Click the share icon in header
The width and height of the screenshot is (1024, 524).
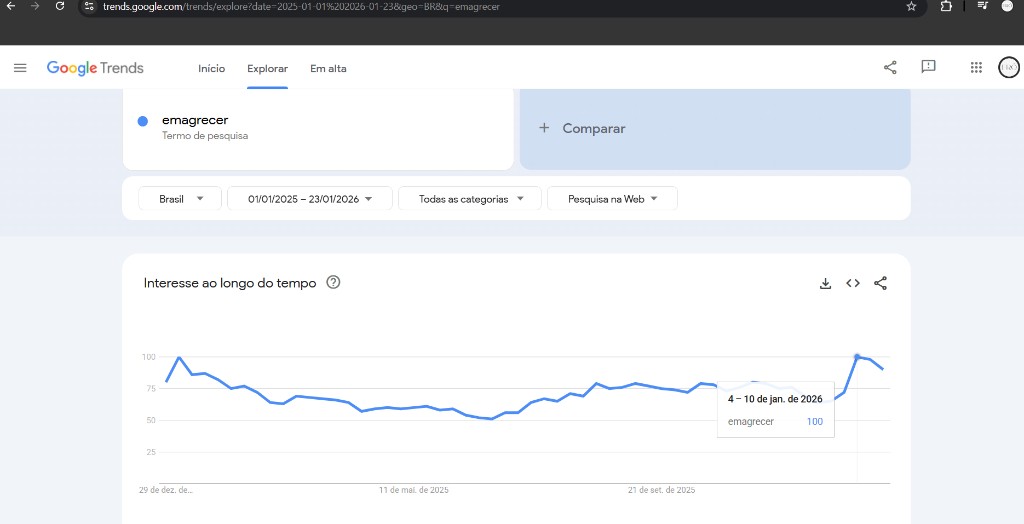890,68
